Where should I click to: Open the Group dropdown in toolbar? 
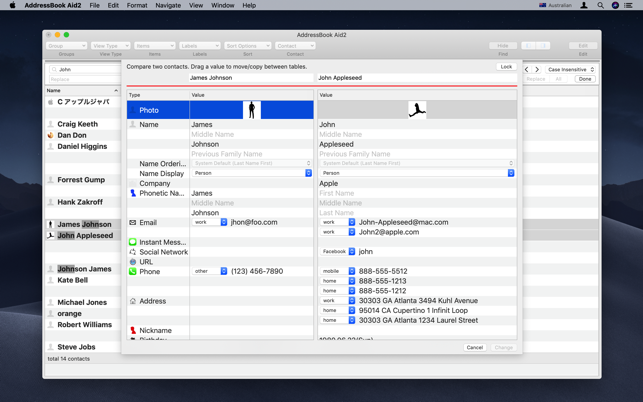66,46
